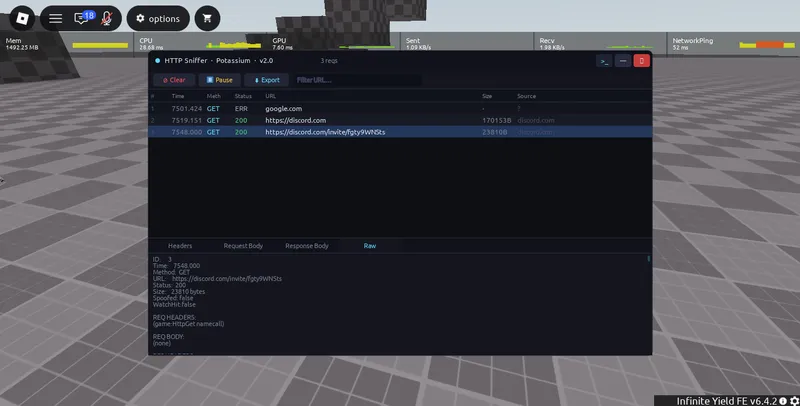Screen dimensions: 800x406
Task: Select the google.com request row
Action: (x=400, y=109)
